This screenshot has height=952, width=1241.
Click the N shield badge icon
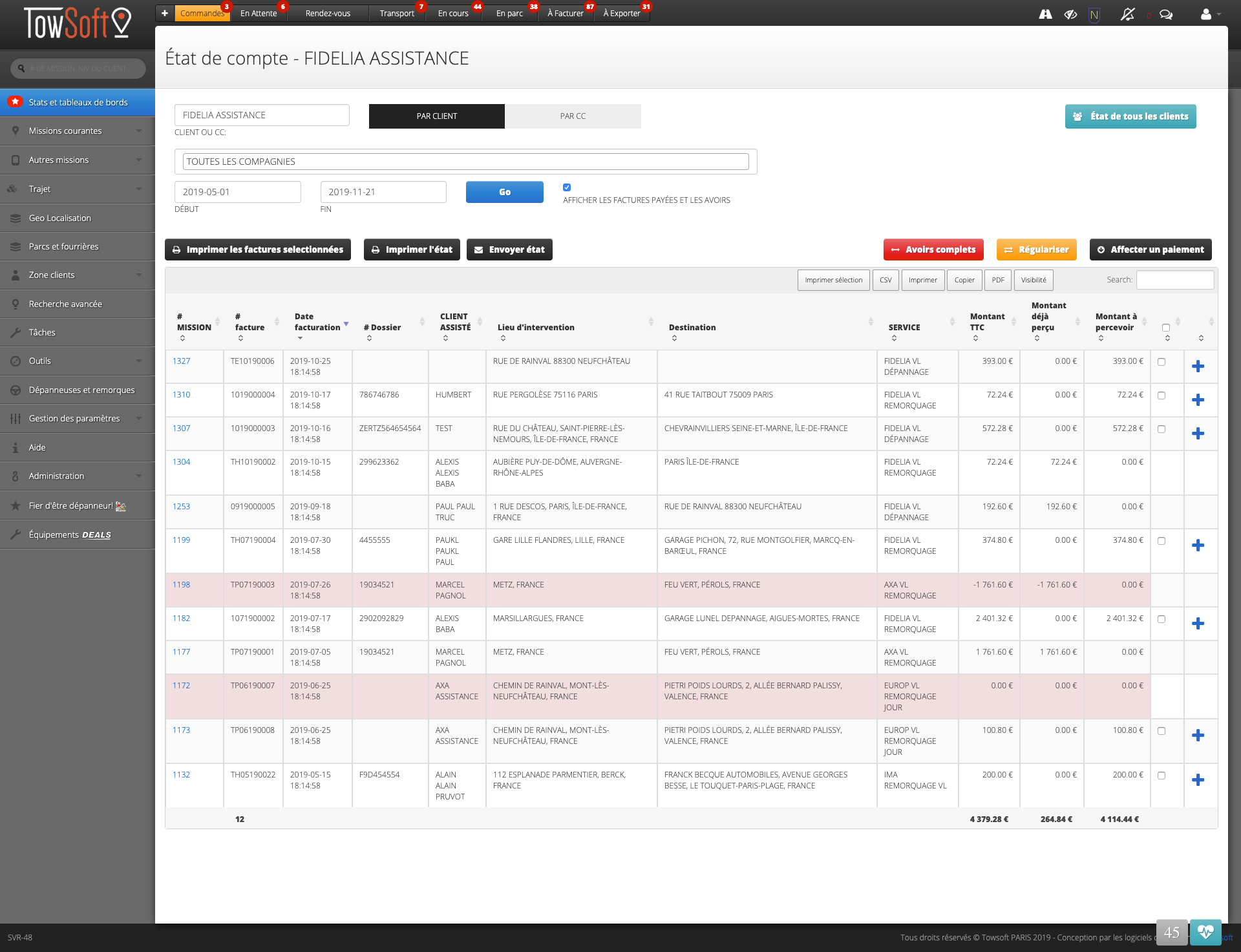click(1094, 14)
